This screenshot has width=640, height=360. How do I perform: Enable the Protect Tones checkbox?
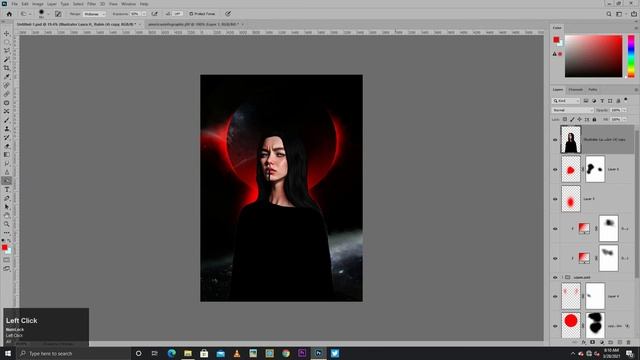tap(191, 14)
